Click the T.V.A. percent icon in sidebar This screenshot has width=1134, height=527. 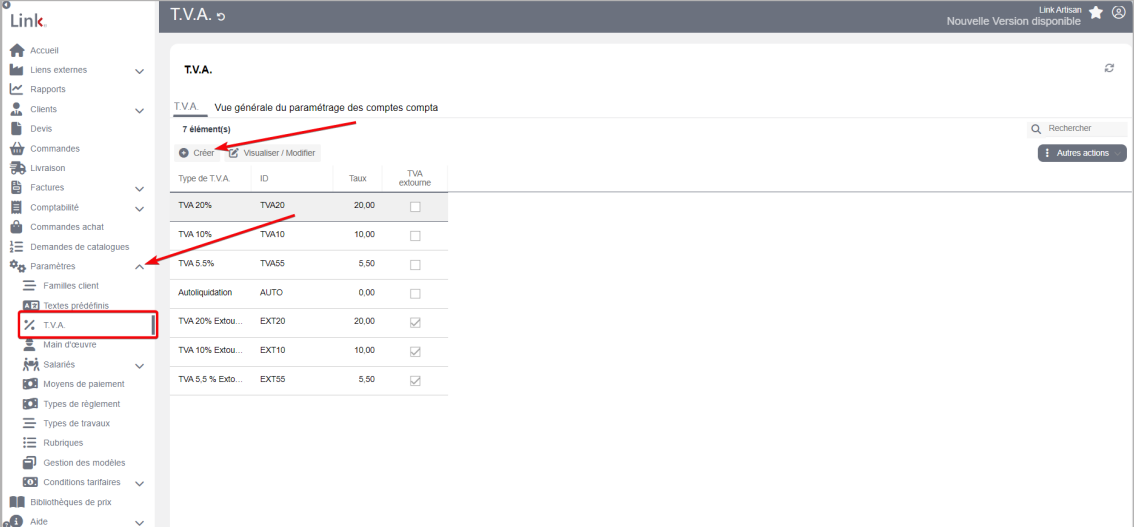(30, 325)
